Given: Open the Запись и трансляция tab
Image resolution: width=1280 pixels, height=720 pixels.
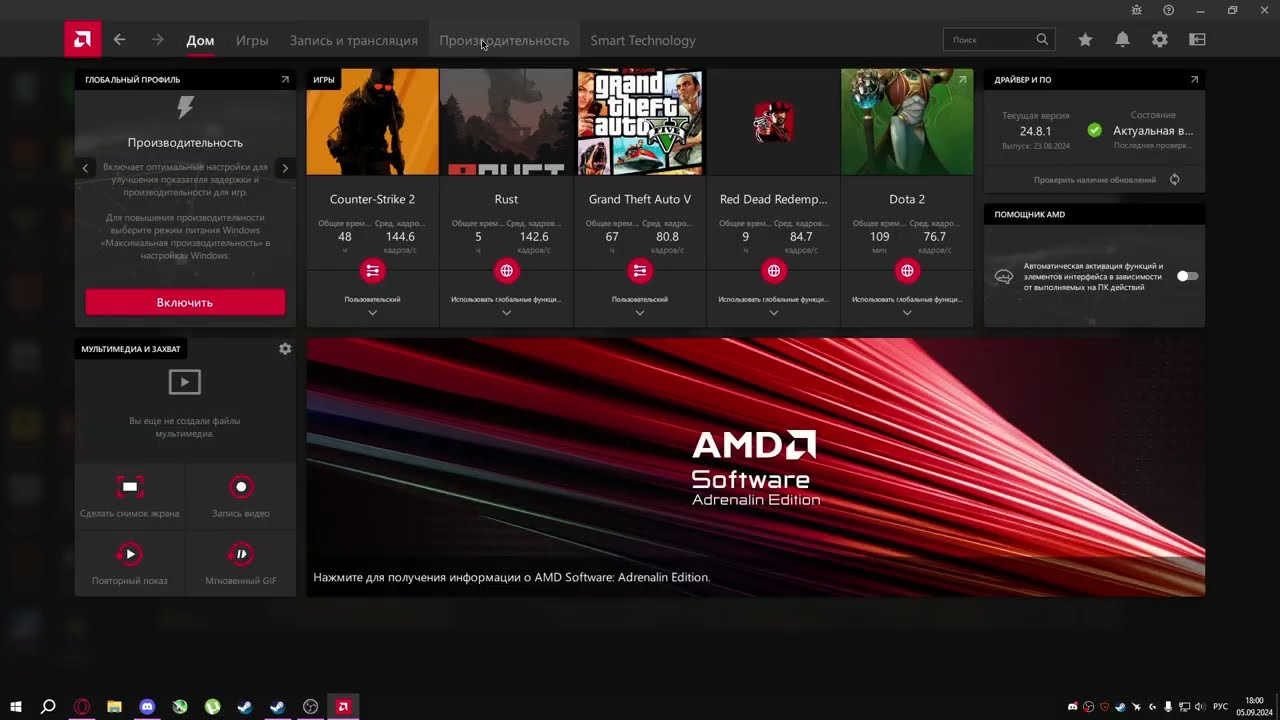Looking at the screenshot, I should (x=354, y=40).
